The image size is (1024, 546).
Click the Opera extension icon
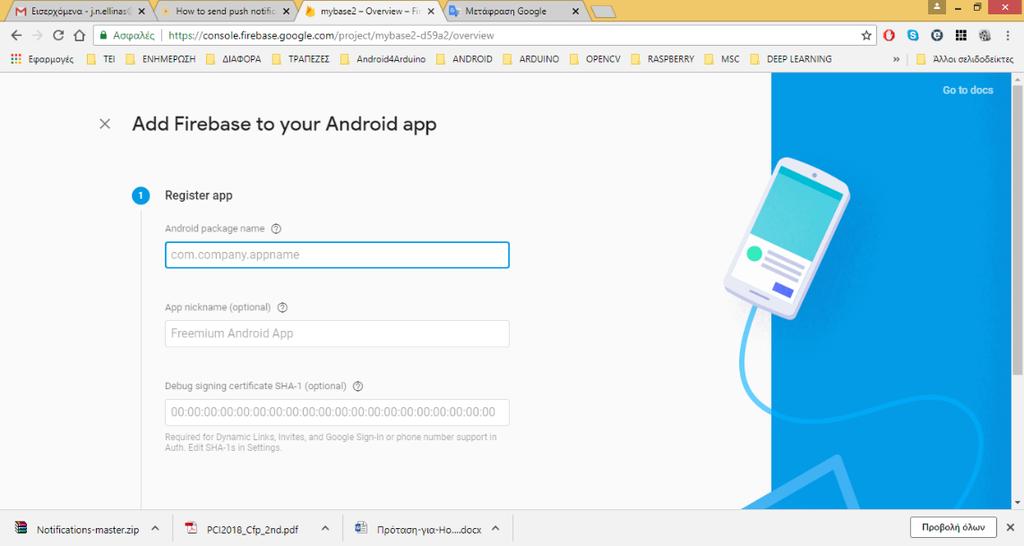tap(889, 35)
